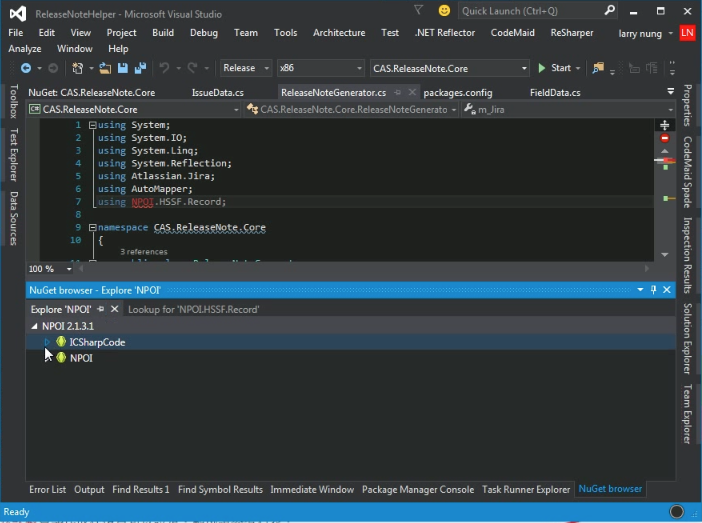Open the 100 % zoom dropdown
The height and width of the screenshot is (523, 702).
[69, 269]
